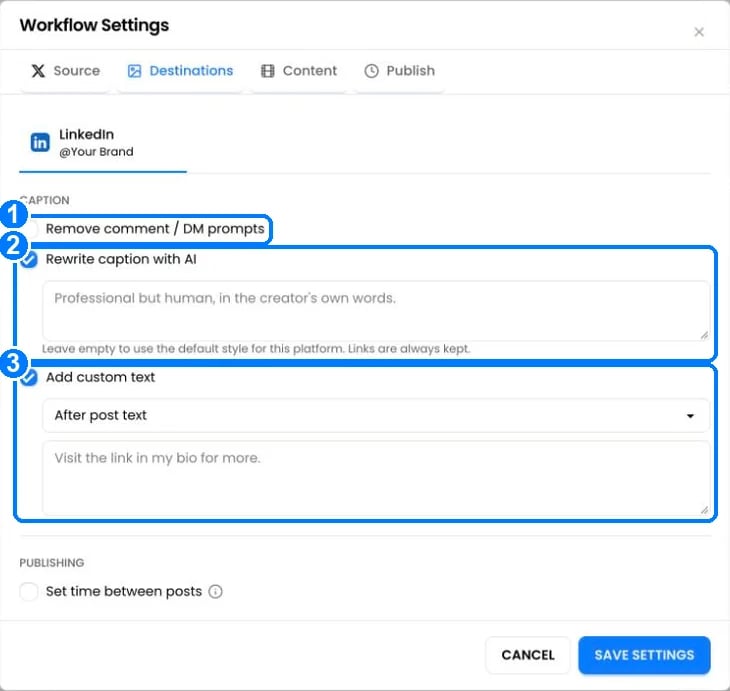
Task: Click the resize handle of the AI style text area
Action: pos(704,336)
